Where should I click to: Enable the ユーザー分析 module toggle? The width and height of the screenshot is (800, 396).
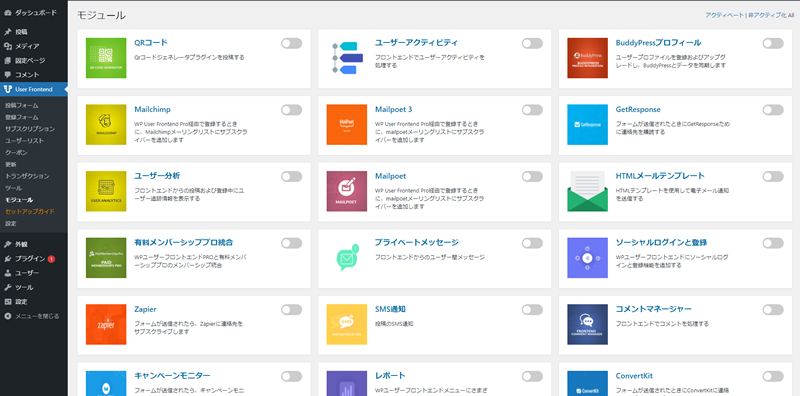tap(291, 177)
